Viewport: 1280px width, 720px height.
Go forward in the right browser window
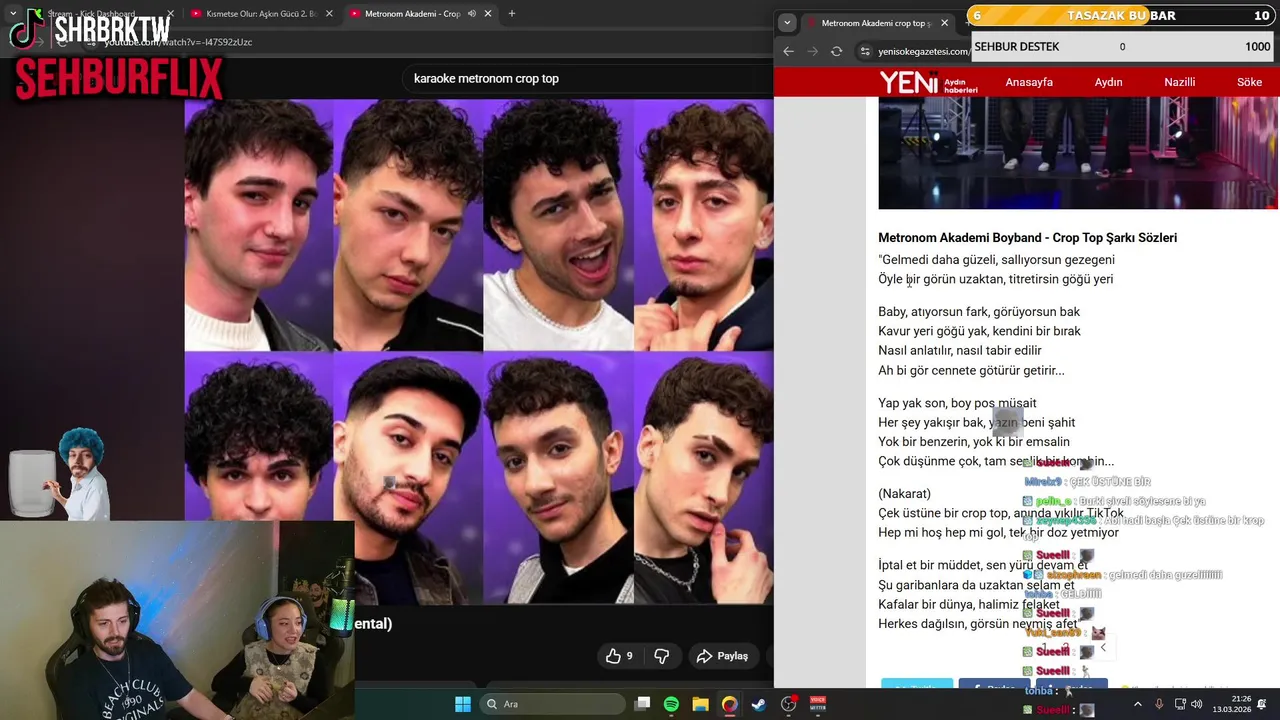(812, 51)
